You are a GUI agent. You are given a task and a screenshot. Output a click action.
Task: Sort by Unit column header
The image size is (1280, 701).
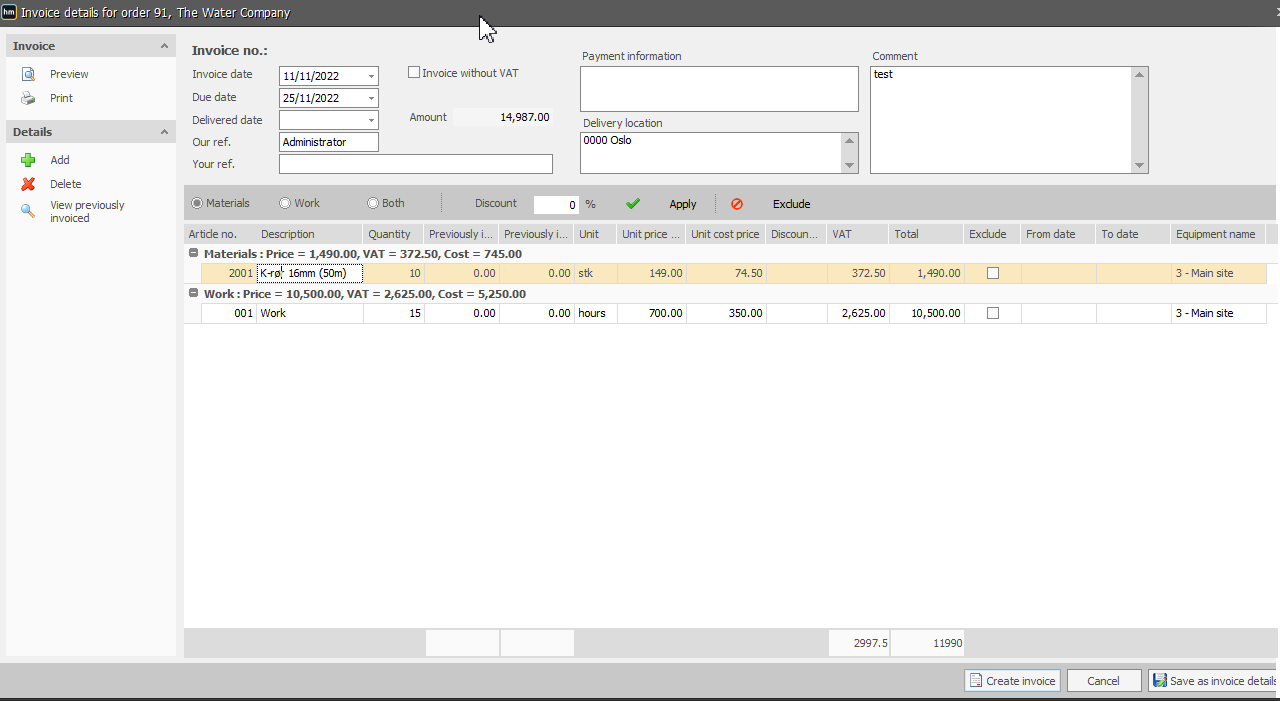point(595,234)
